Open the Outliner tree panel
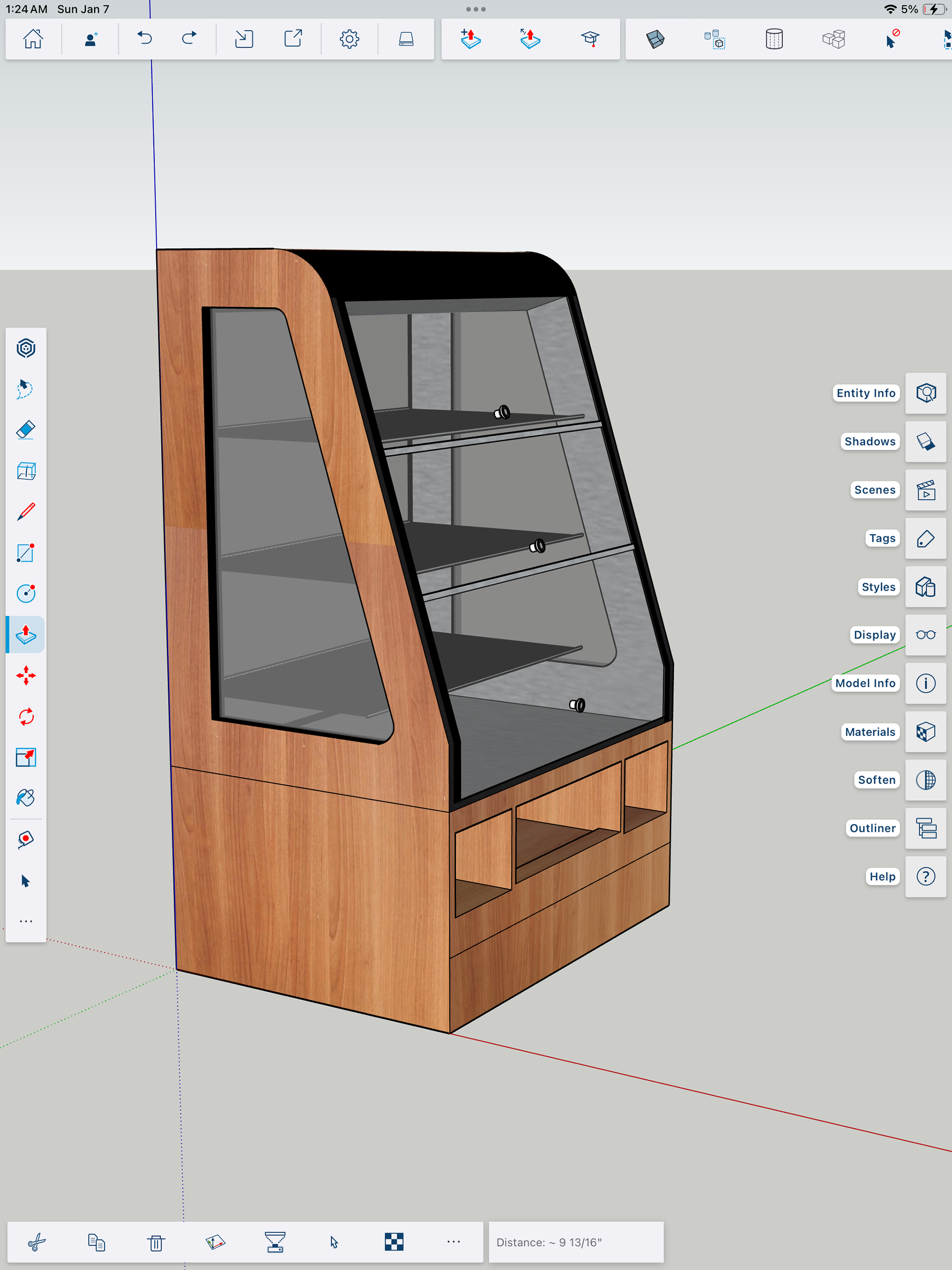The height and width of the screenshot is (1270, 952). pyautogui.click(x=925, y=829)
